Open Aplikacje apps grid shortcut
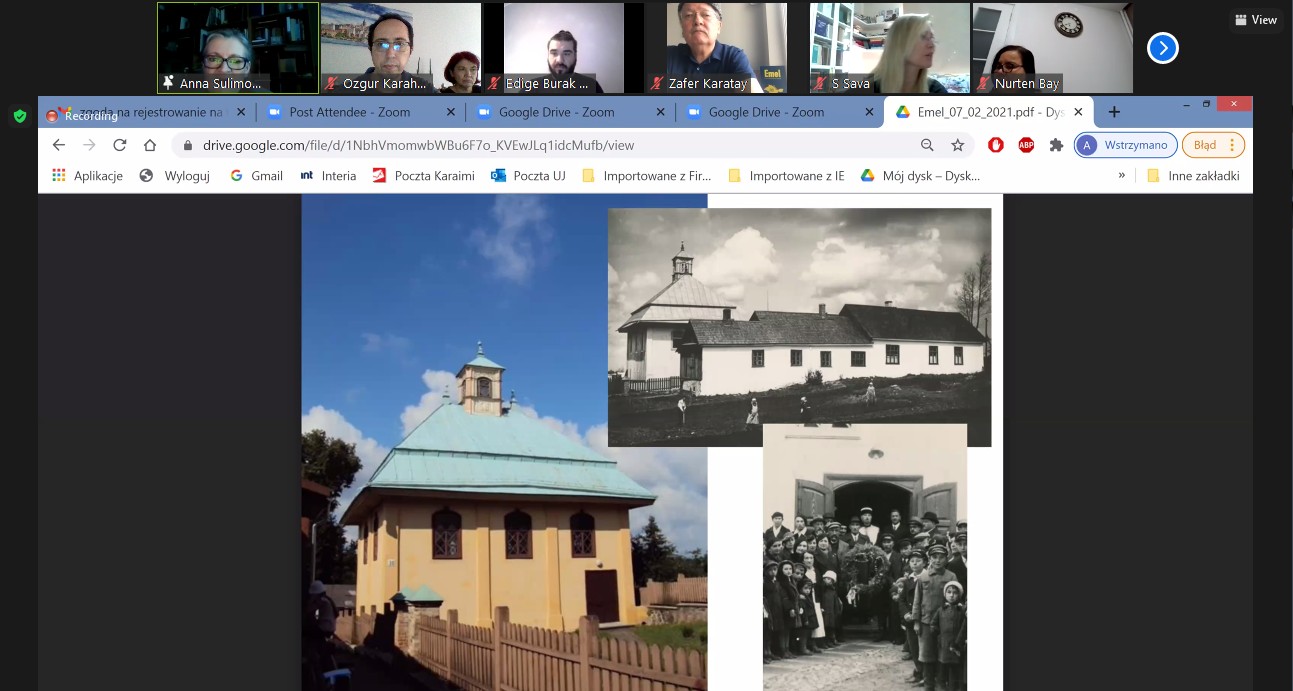Viewport: 1293px width, 691px height. point(87,176)
